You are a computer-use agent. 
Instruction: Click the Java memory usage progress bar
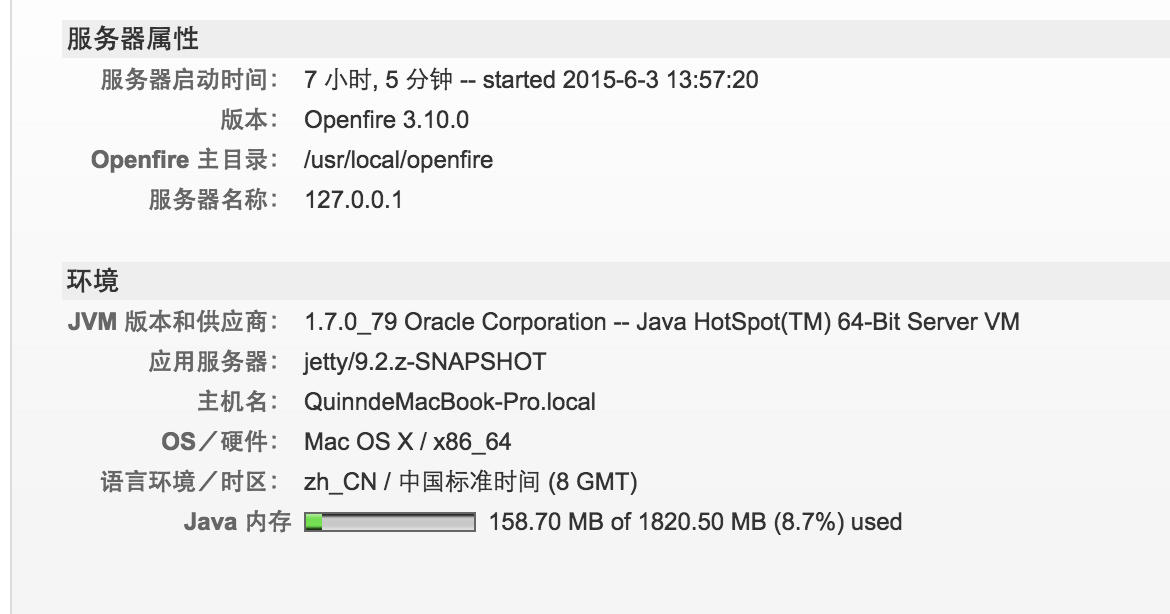(390, 522)
